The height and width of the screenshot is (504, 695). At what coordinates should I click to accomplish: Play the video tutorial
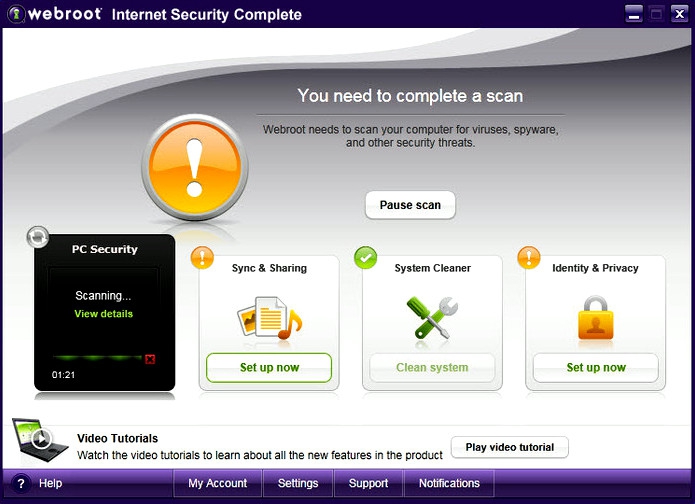tap(510, 447)
